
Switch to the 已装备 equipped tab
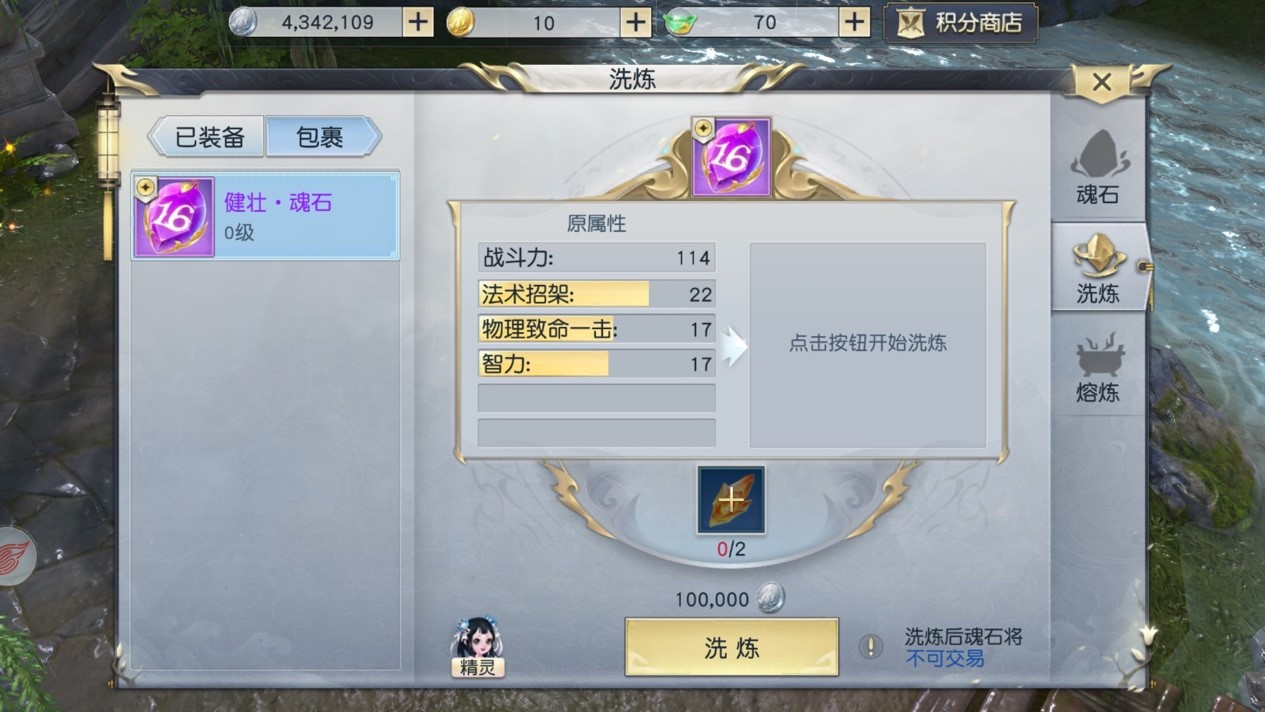pos(209,137)
